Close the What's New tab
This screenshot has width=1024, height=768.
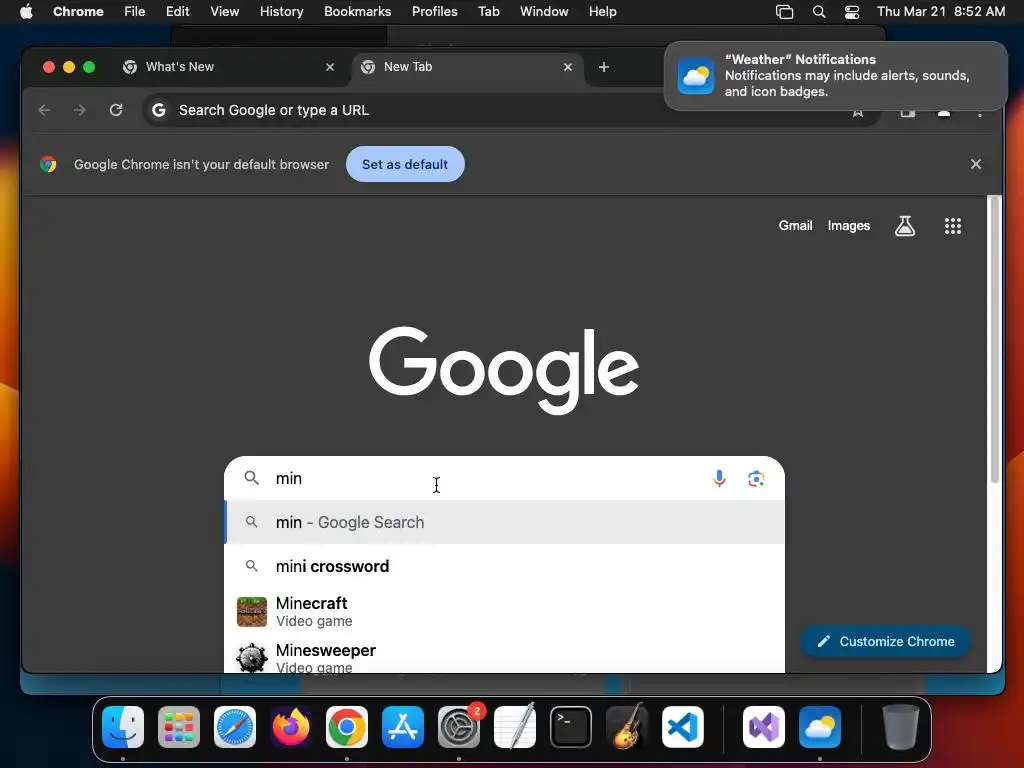(x=330, y=67)
